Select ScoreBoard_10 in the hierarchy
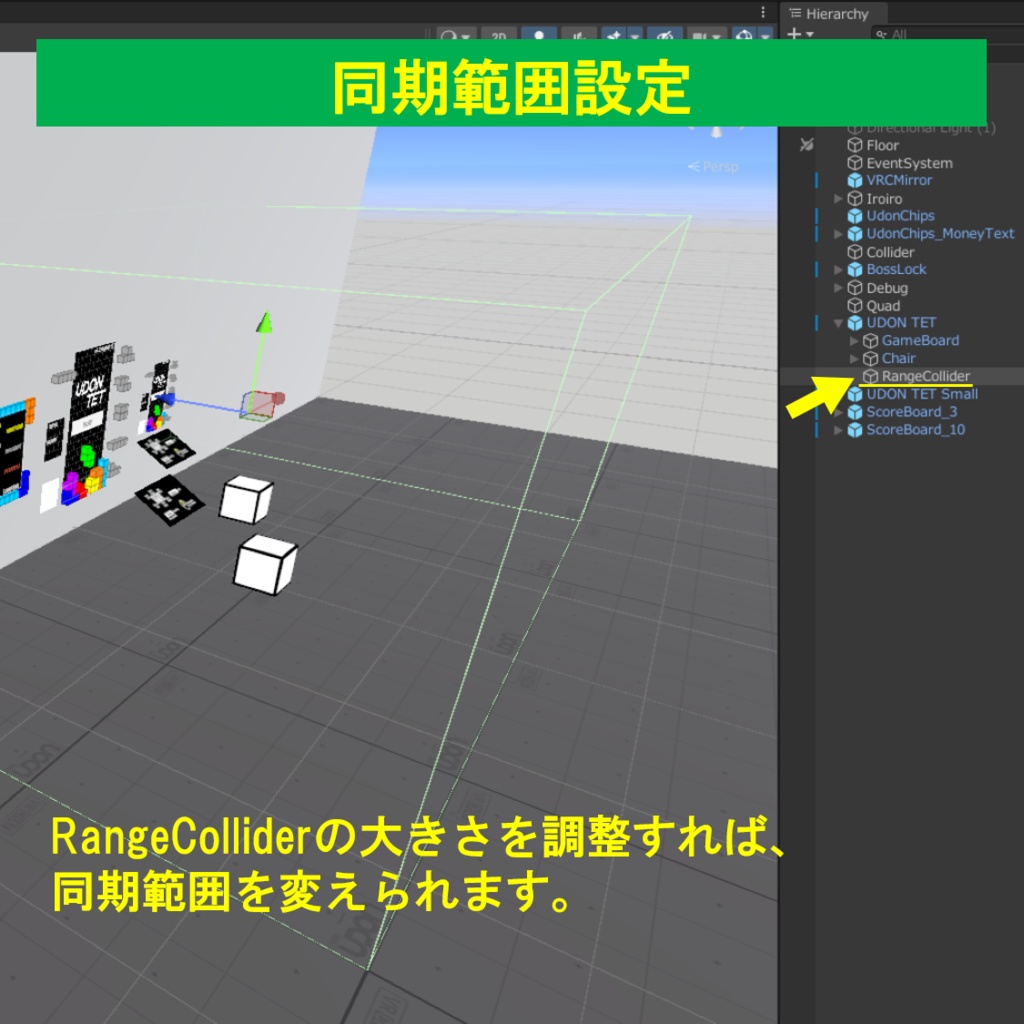Screen dimensions: 1024x1024 pos(915,429)
